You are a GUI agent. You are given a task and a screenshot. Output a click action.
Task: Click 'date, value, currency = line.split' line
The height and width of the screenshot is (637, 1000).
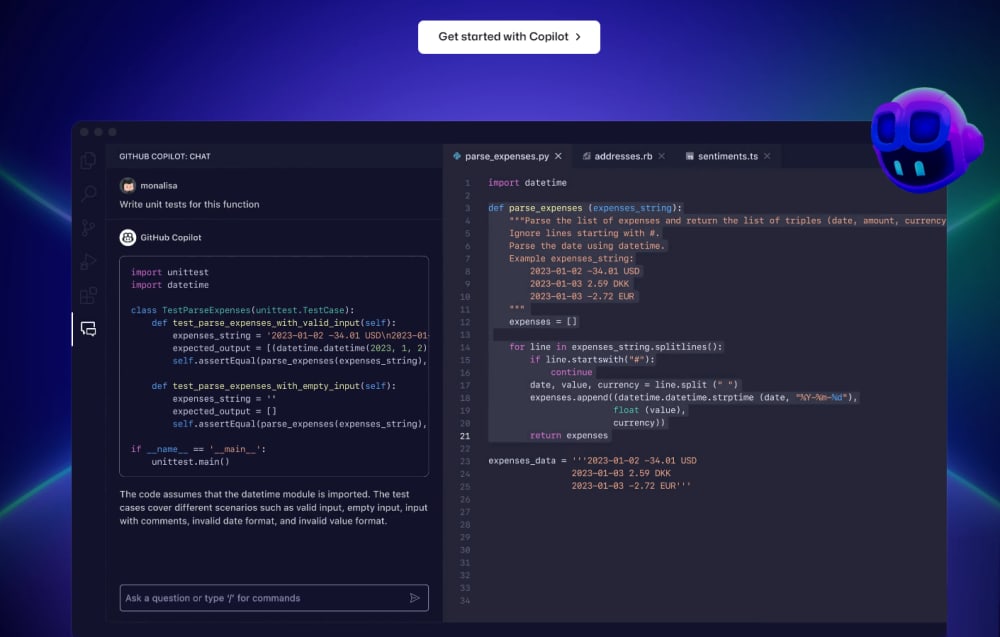click(x=634, y=384)
